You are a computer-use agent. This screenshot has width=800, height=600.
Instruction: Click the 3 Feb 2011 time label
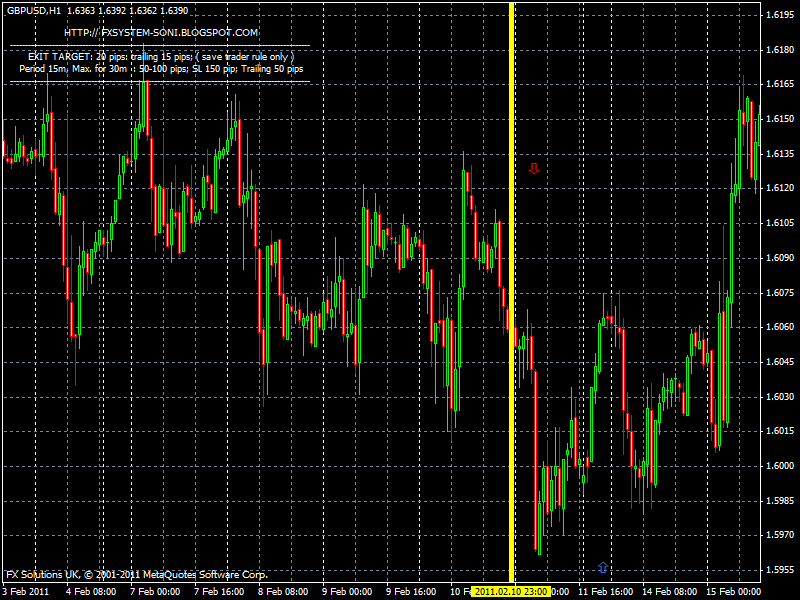pos(26,592)
